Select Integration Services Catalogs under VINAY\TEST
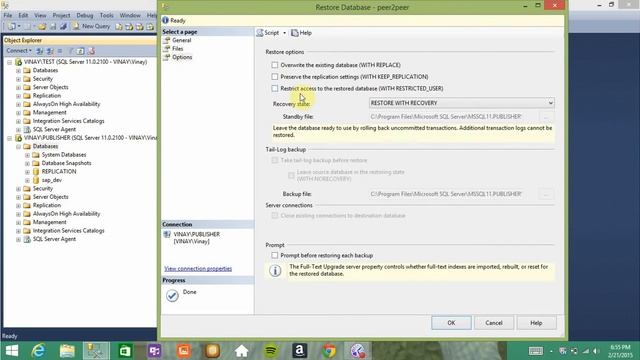Image resolution: width=640 pixels, height=360 pixels. click(68, 121)
